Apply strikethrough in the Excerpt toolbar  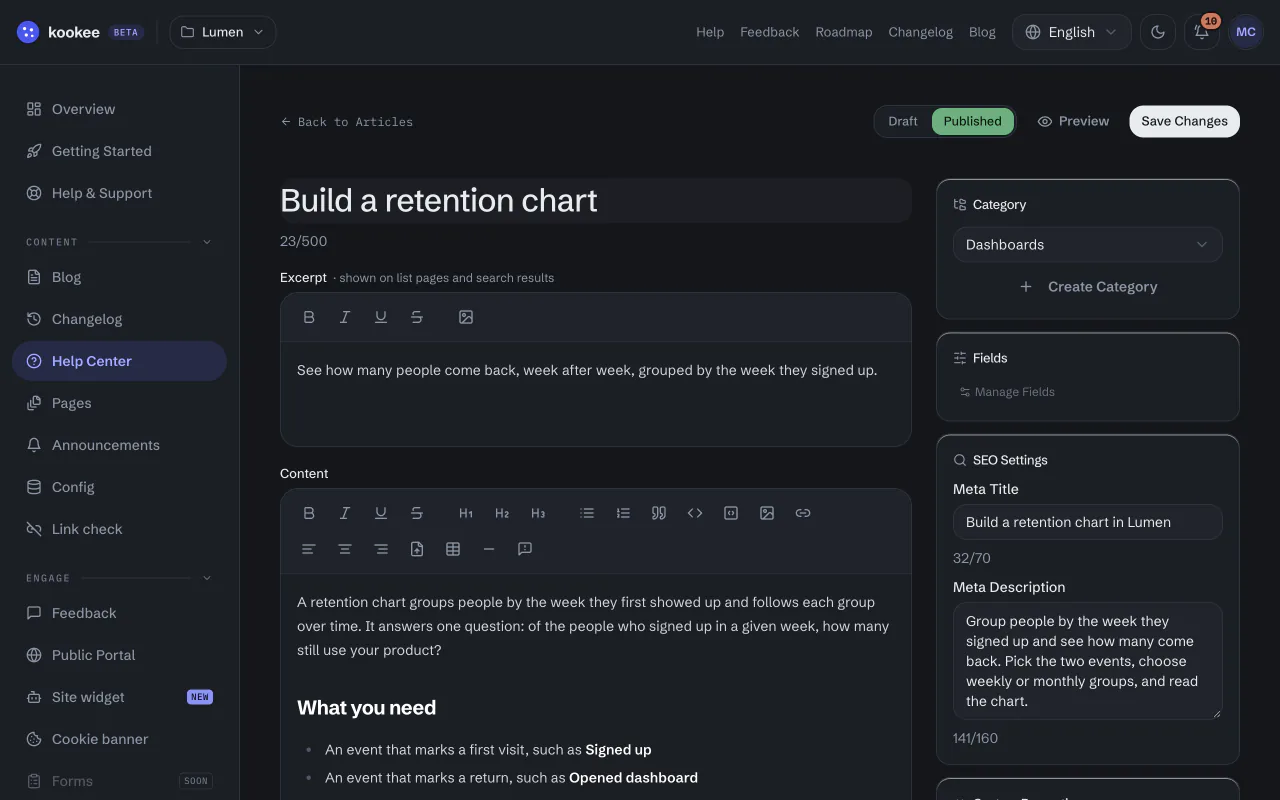pos(417,317)
